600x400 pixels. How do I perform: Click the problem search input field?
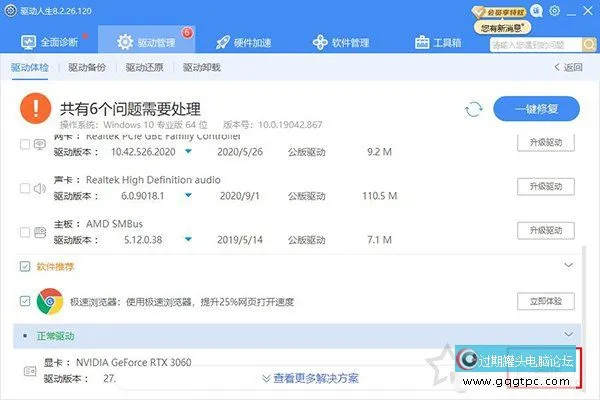coord(536,45)
